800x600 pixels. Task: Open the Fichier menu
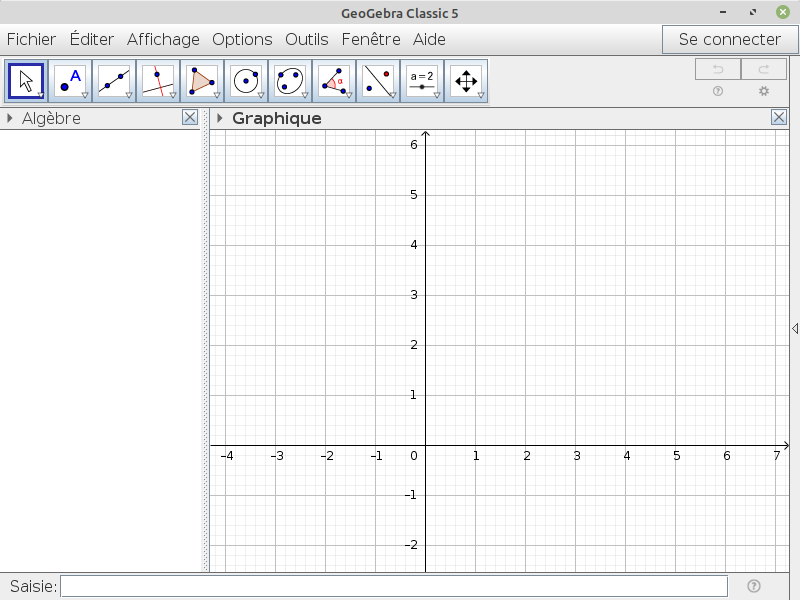coord(31,39)
